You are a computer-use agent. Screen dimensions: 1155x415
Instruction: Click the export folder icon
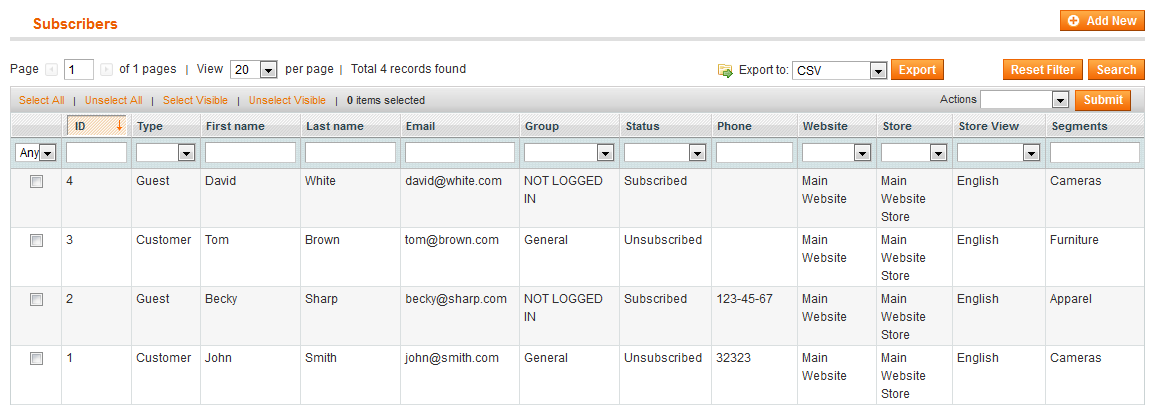[x=726, y=71]
